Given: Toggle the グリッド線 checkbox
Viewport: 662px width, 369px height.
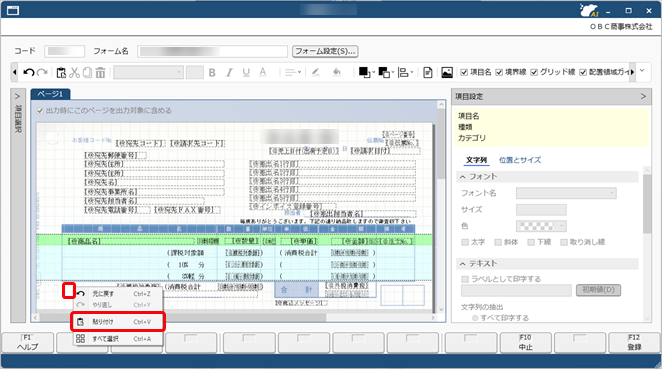Looking at the screenshot, I should [534, 73].
